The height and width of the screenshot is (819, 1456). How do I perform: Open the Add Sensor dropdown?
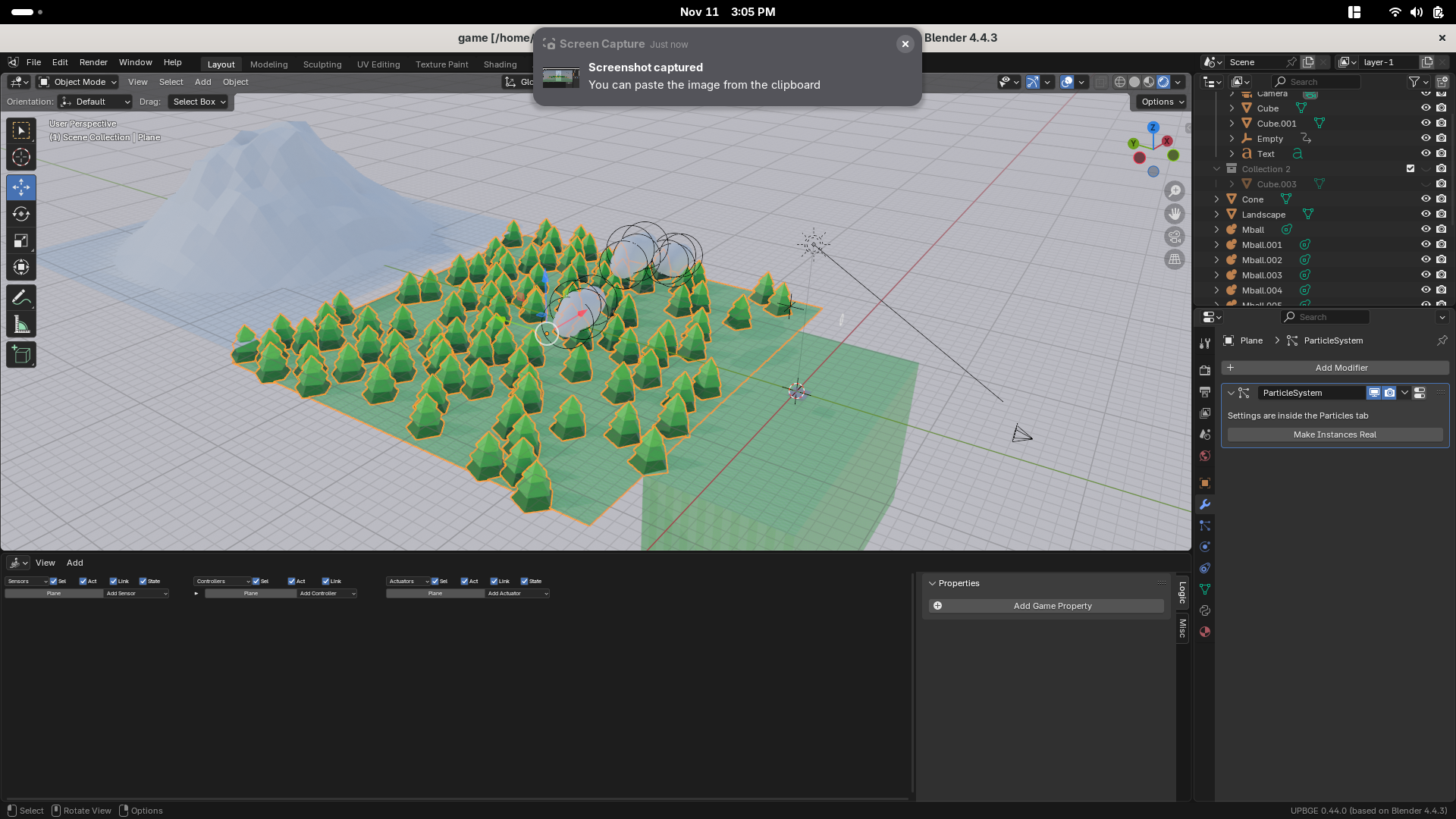point(136,594)
